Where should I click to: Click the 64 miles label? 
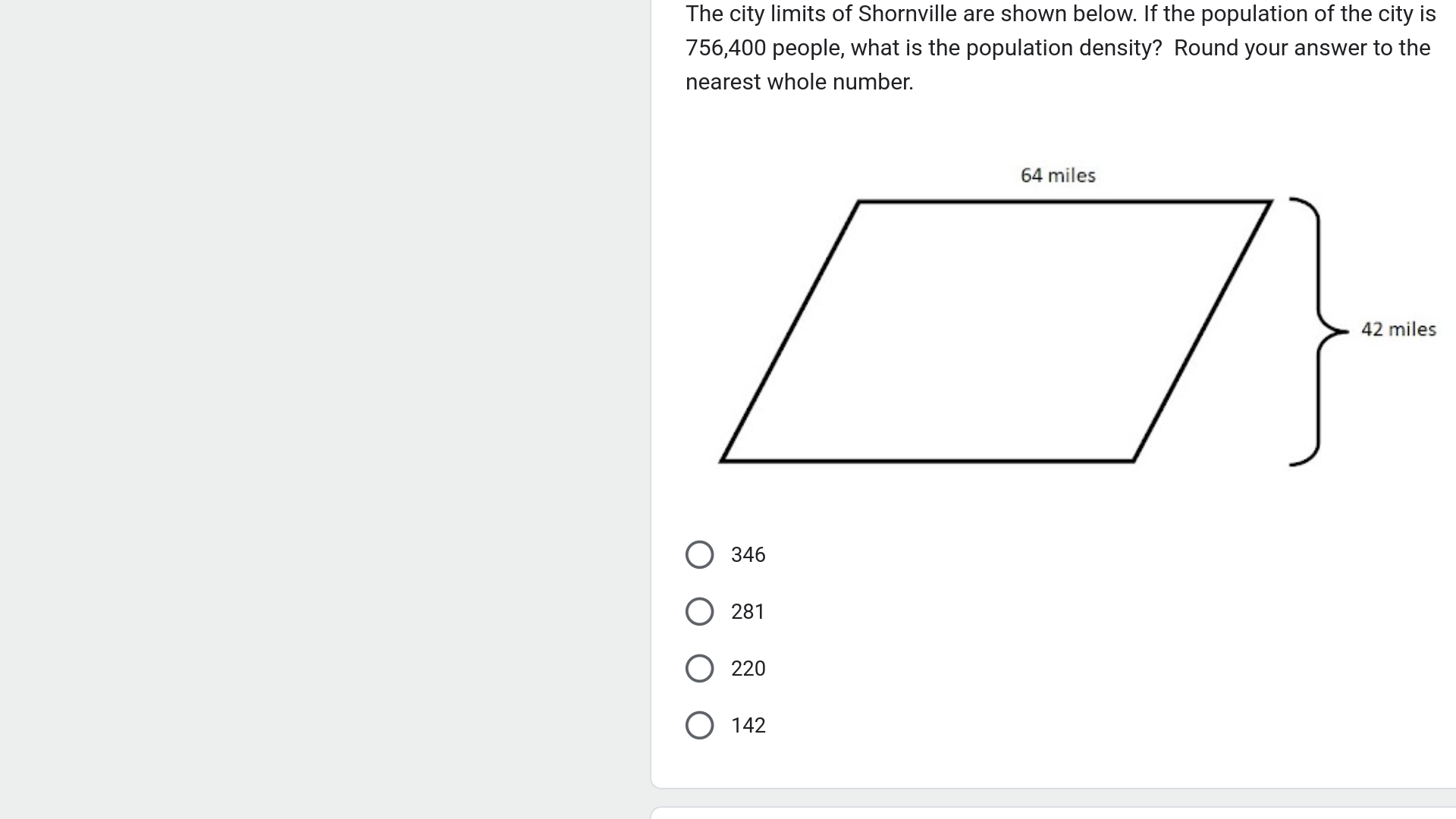click(x=1057, y=174)
